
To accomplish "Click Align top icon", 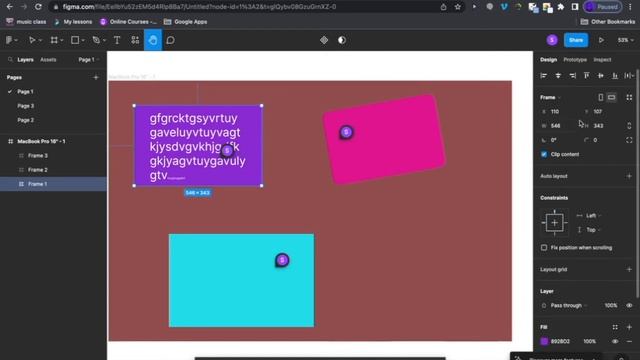I will [587, 76].
